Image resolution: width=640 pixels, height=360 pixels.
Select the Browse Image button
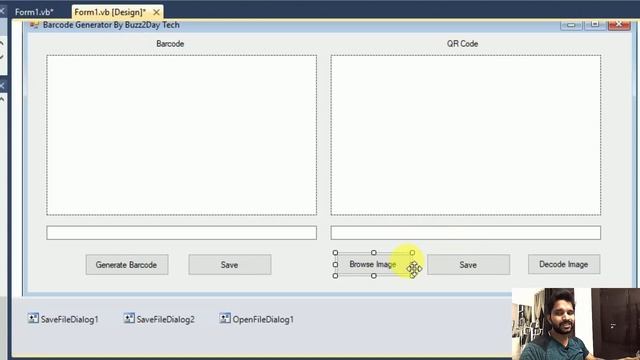pyautogui.click(x=373, y=264)
